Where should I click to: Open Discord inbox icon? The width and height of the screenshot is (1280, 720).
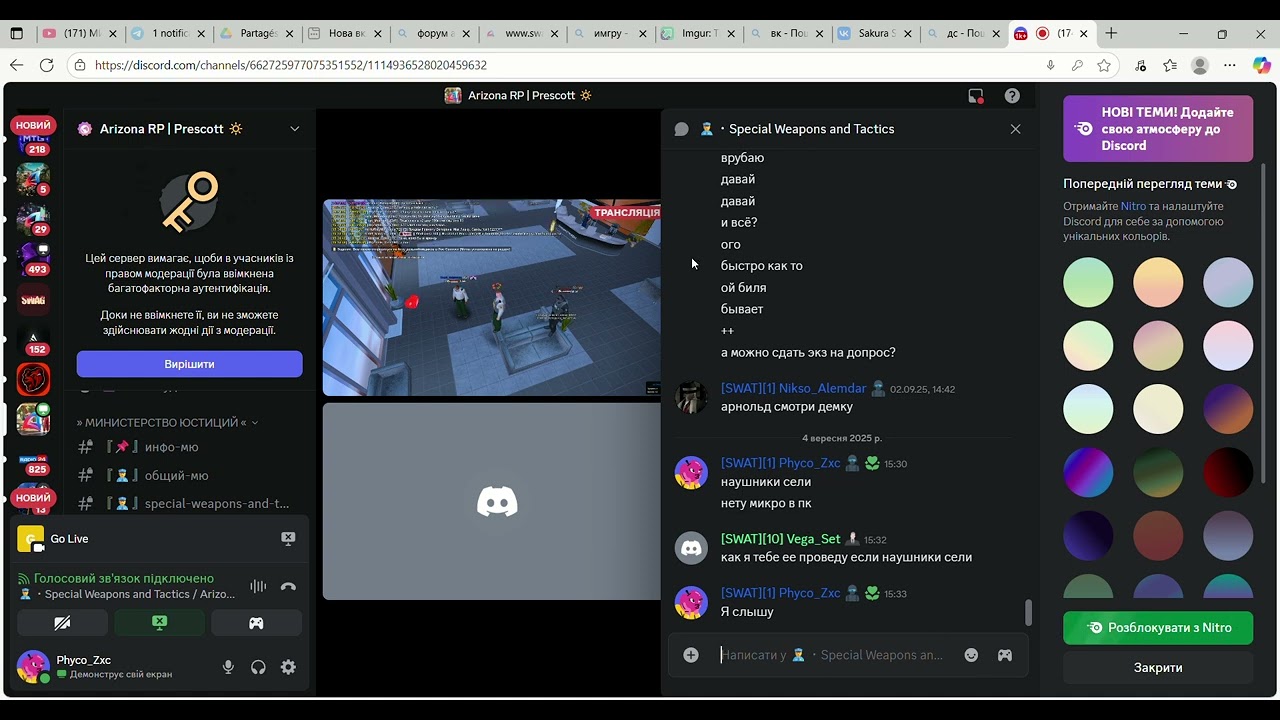(x=976, y=96)
